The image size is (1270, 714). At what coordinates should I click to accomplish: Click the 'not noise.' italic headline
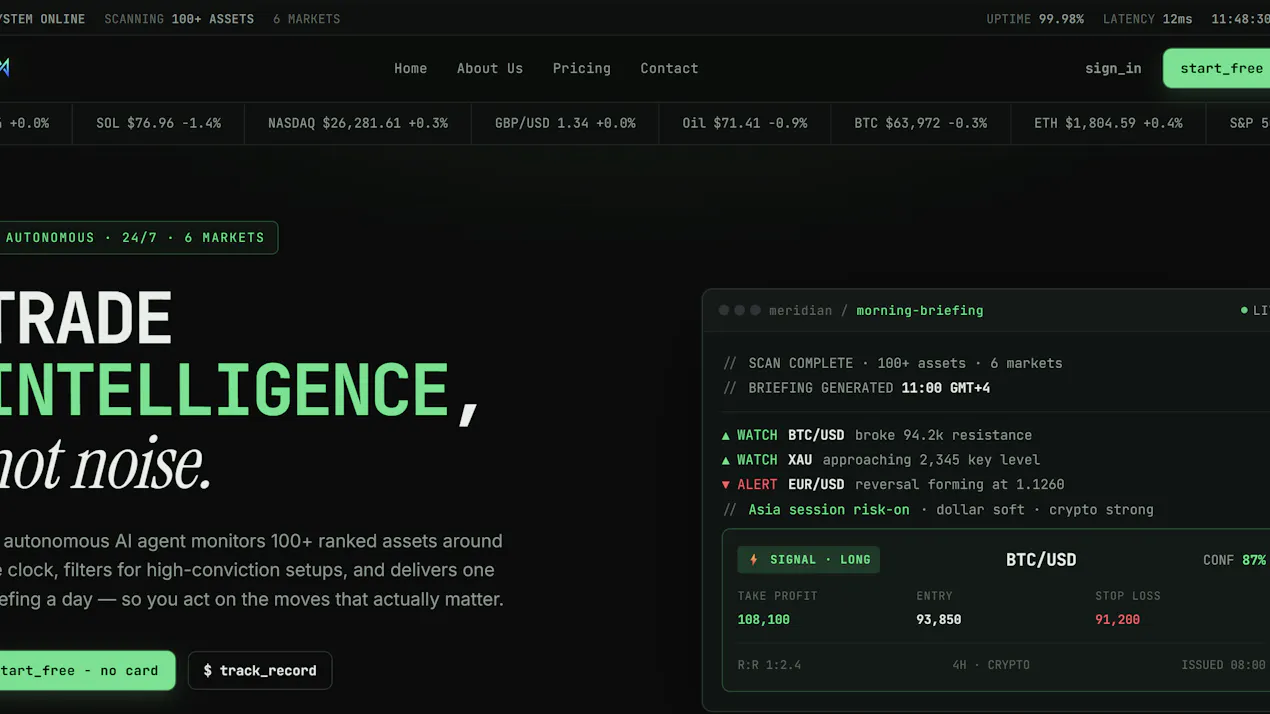click(x=105, y=464)
